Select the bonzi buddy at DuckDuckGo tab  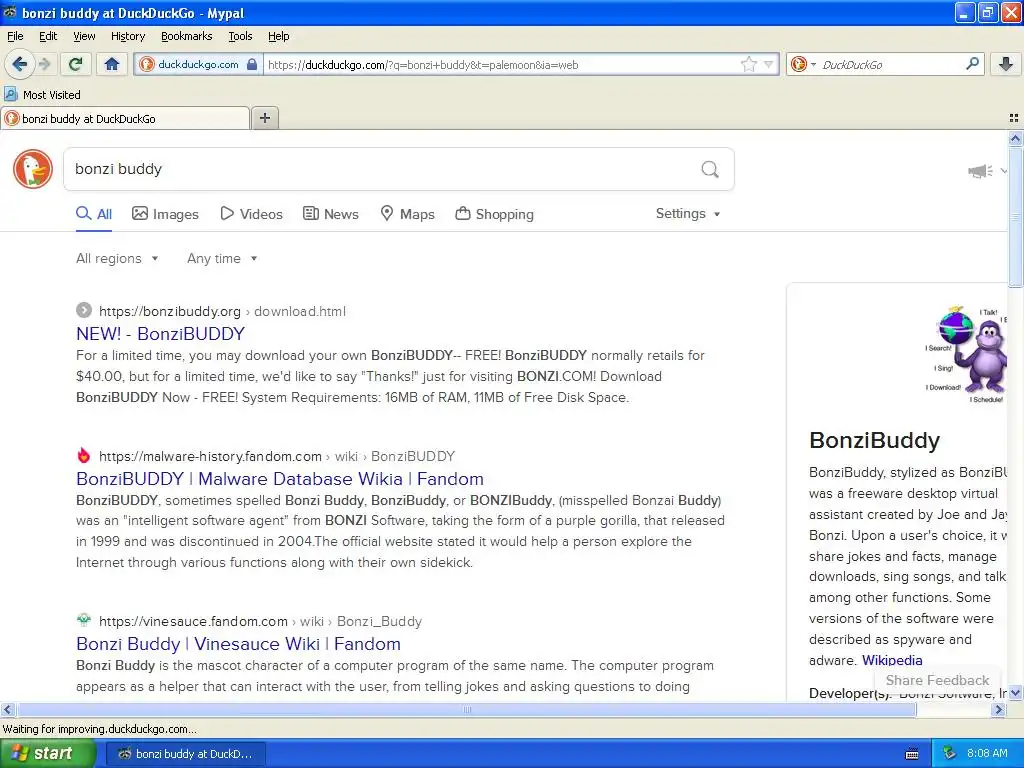click(125, 118)
